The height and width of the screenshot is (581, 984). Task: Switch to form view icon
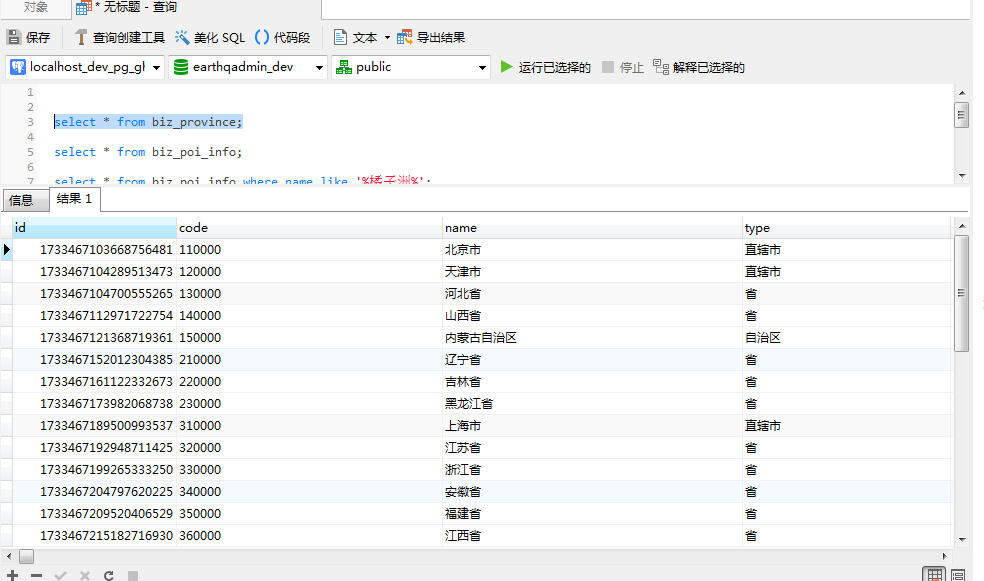click(x=958, y=574)
